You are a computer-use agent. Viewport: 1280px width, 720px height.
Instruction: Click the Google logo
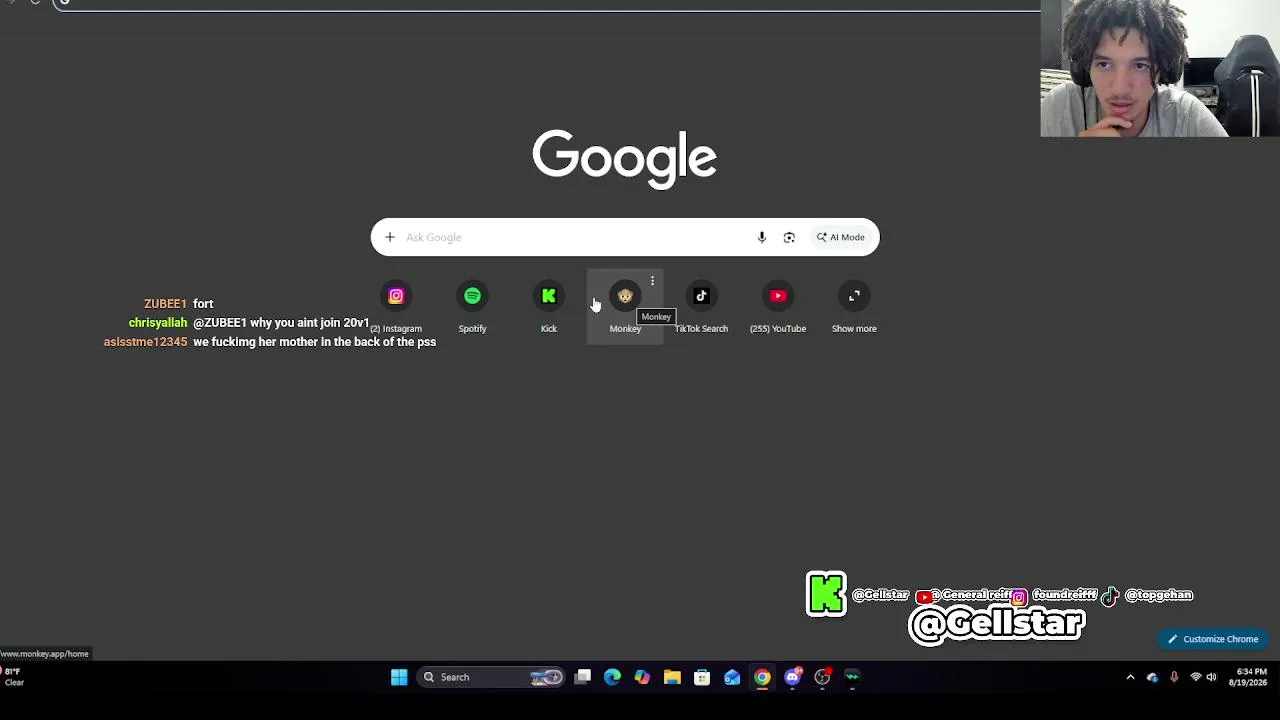[x=625, y=158]
